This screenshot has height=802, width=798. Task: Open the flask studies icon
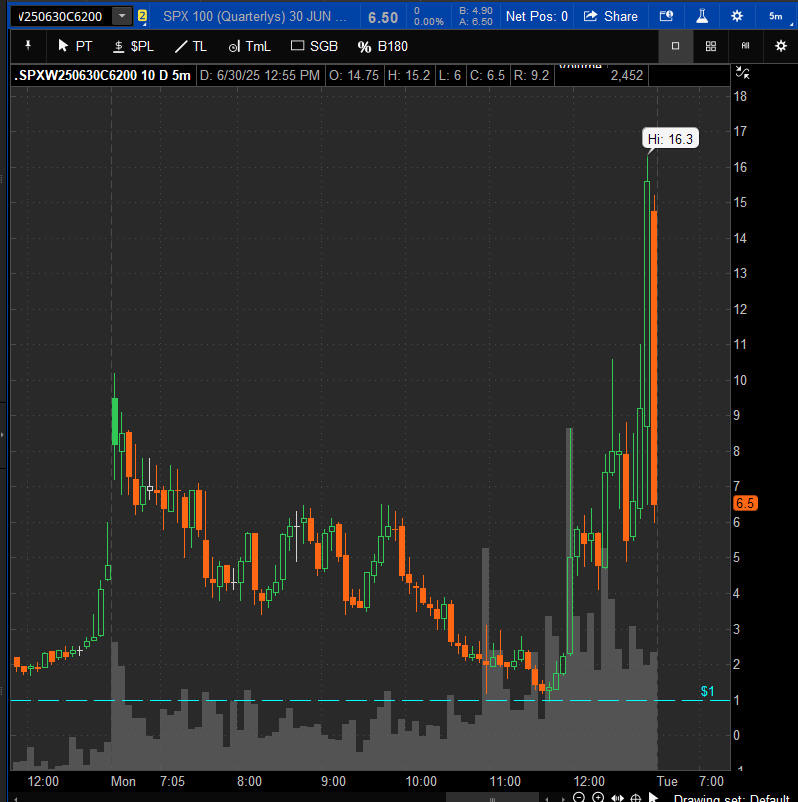702,16
